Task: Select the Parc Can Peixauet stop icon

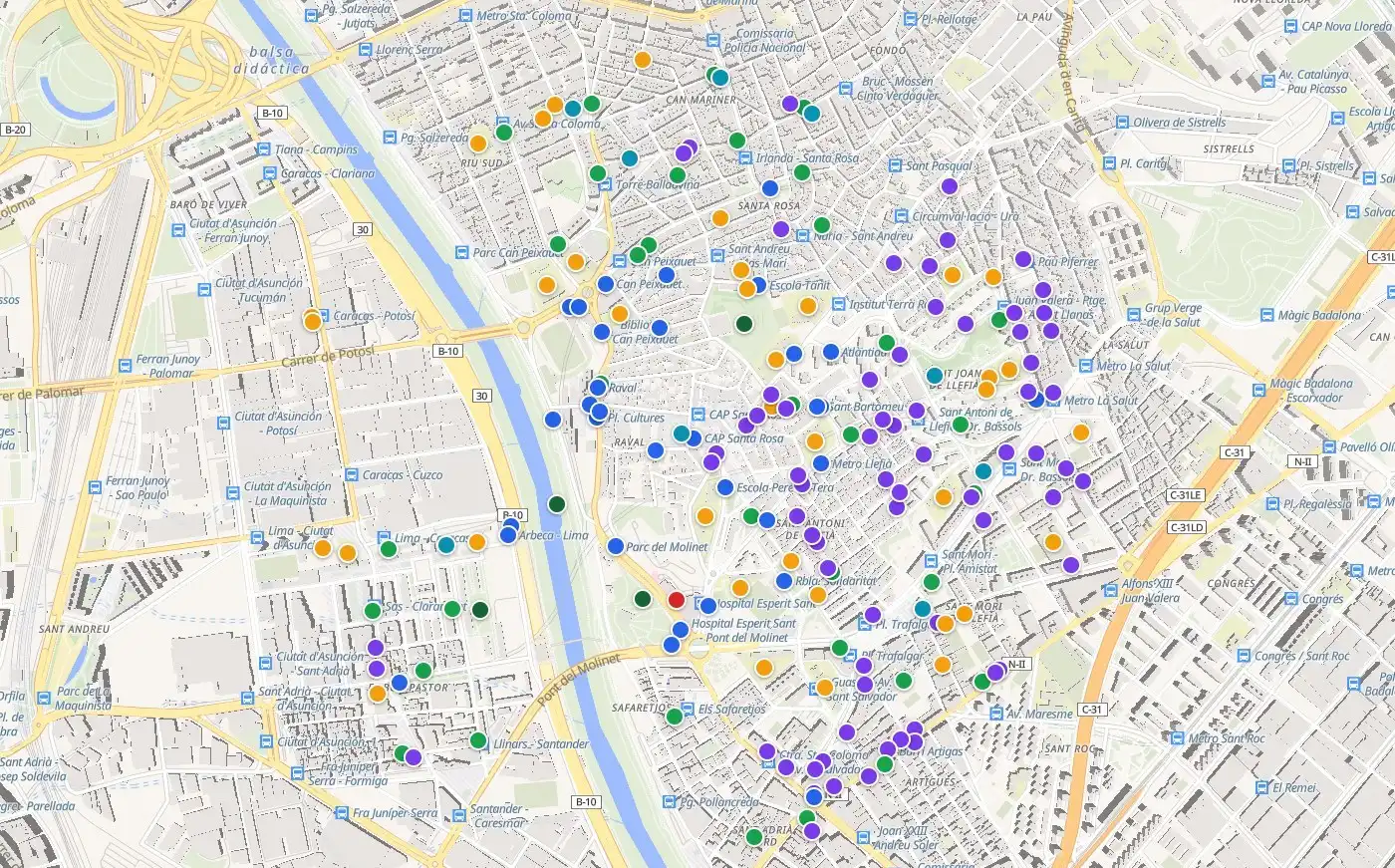Action: pos(460,253)
